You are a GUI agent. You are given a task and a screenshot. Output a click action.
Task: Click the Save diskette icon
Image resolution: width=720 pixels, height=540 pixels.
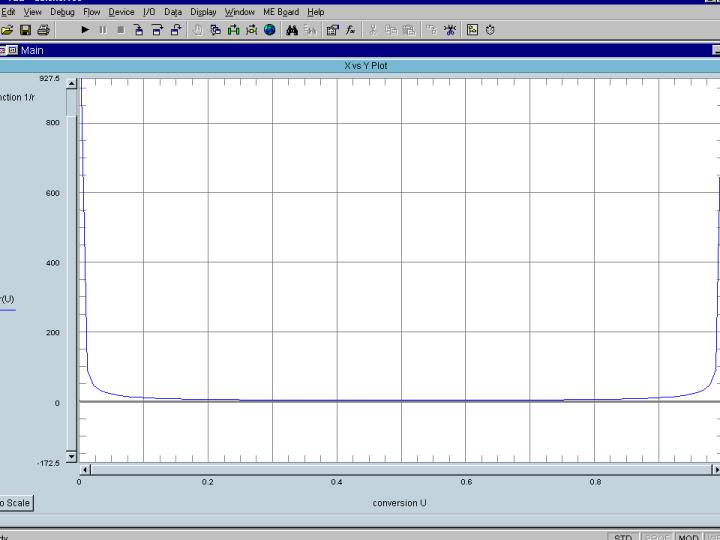pyautogui.click(x=26, y=30)
